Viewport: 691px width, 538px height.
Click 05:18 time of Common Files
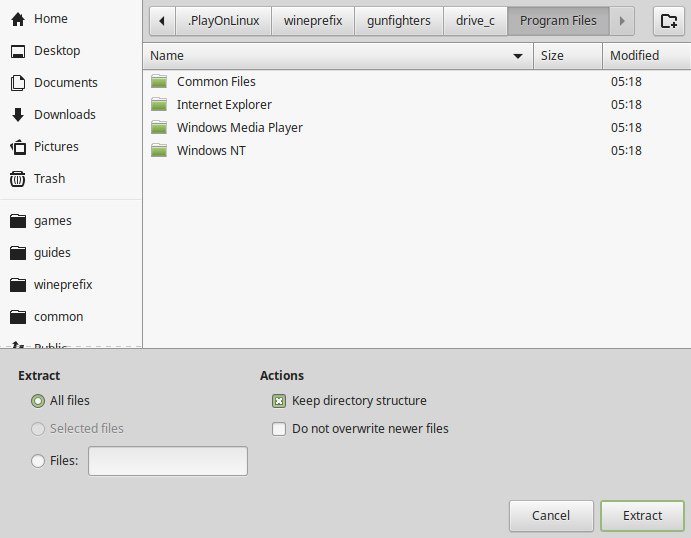point(626,82)
